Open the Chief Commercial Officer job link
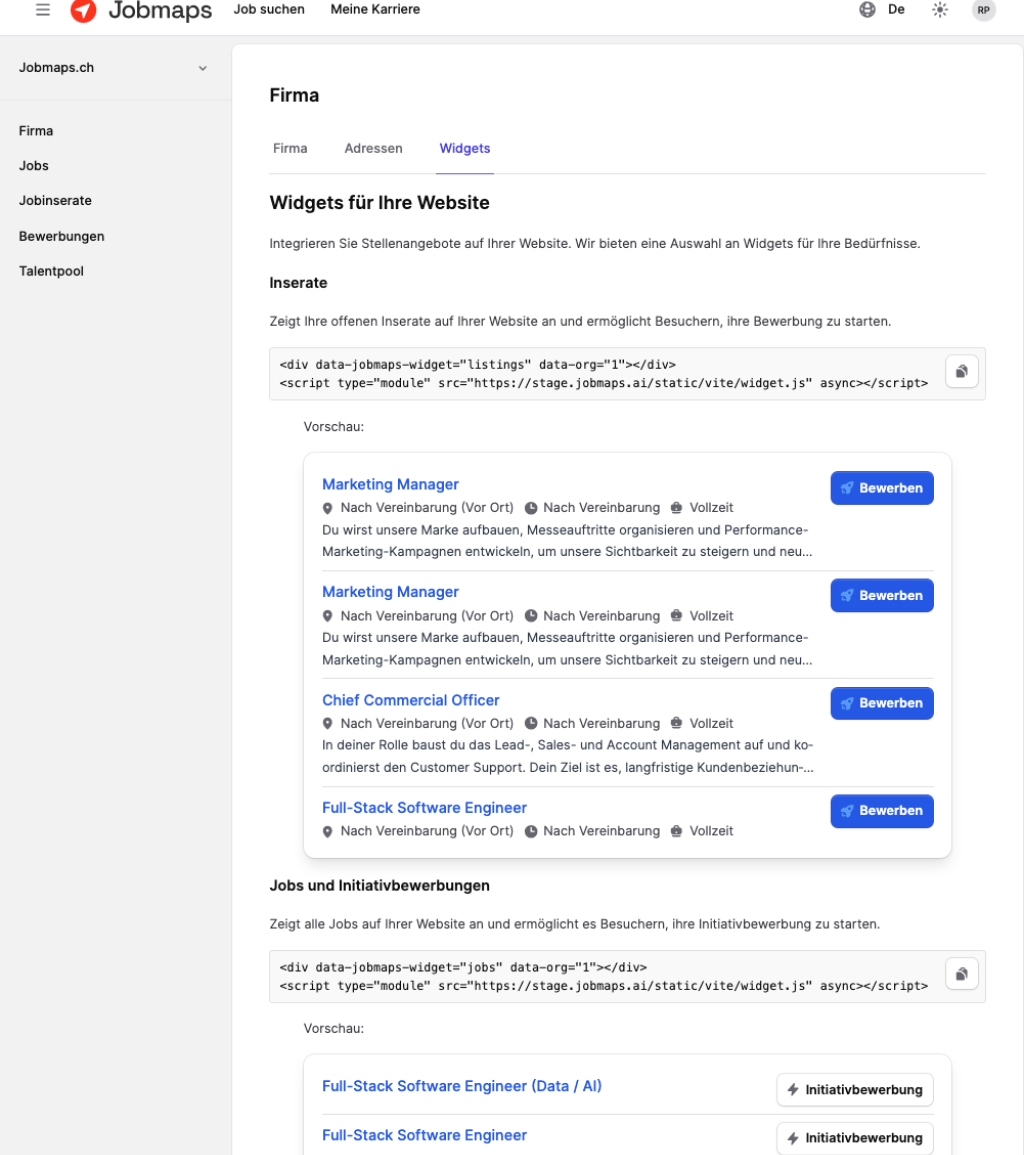This screenshot has height=1155, width=1024. click(x=410, y=700)
